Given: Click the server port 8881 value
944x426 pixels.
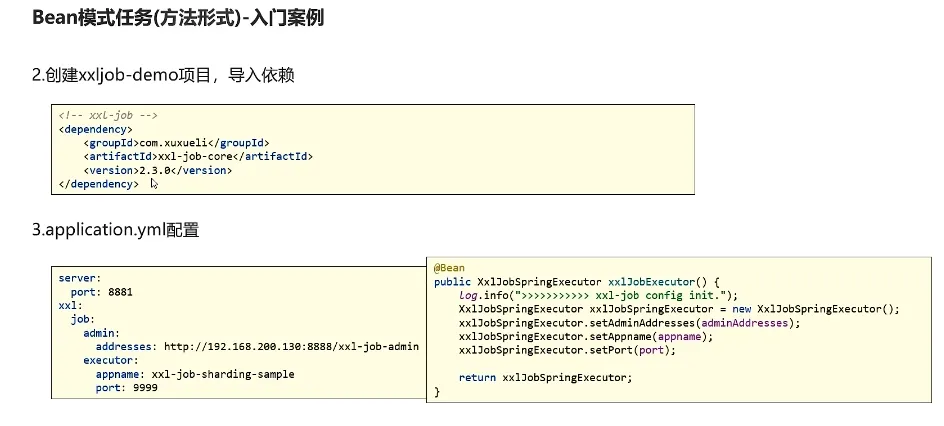Looking at the screenshot, I should click(120, 292).
